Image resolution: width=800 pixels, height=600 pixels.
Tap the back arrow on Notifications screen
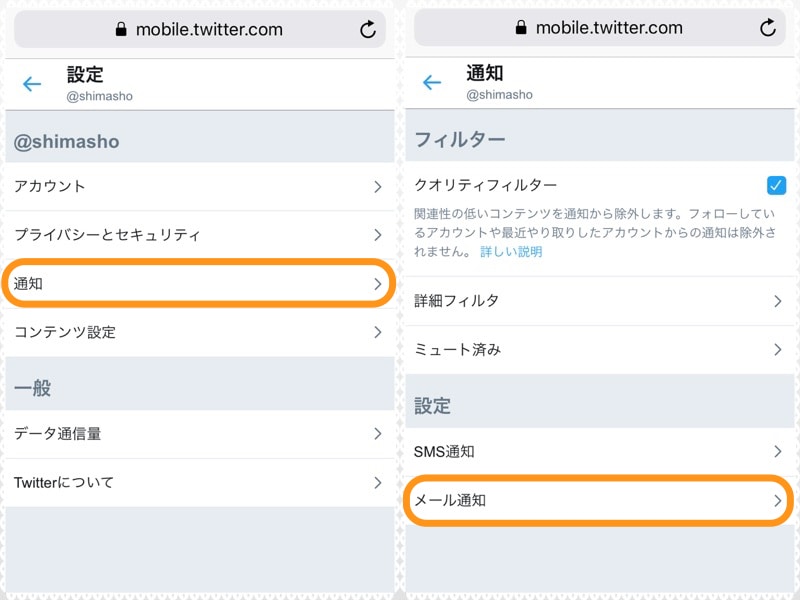pyautogui.click(x=432, y=83)
